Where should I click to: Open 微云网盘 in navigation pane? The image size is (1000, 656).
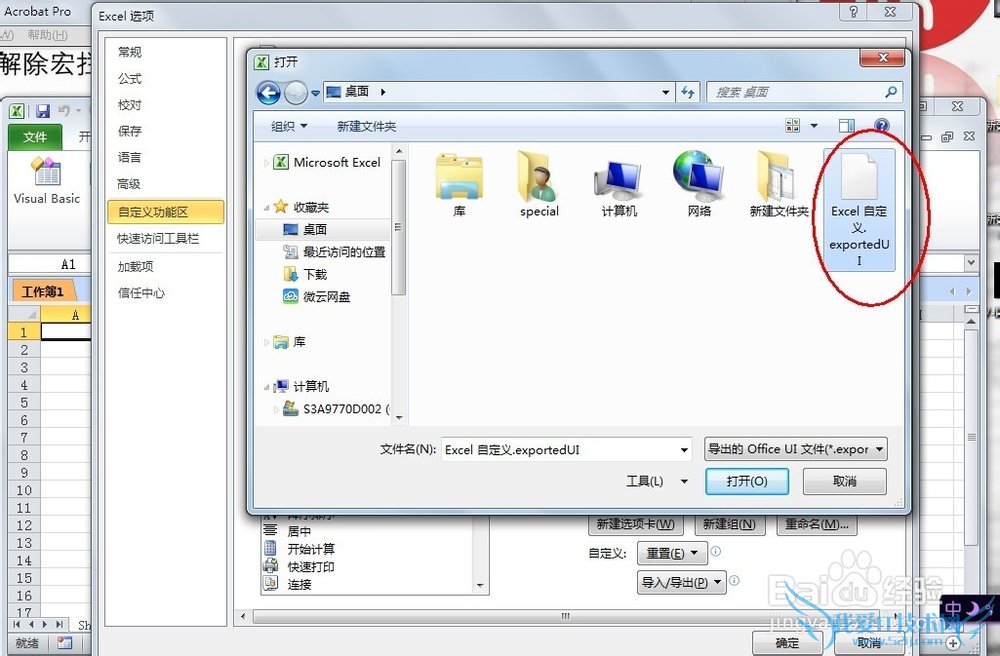click(326, 297)
